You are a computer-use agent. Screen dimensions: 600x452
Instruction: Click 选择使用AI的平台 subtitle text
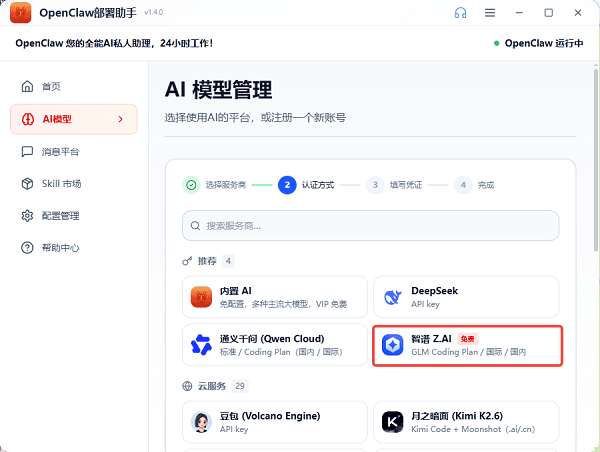255,117
